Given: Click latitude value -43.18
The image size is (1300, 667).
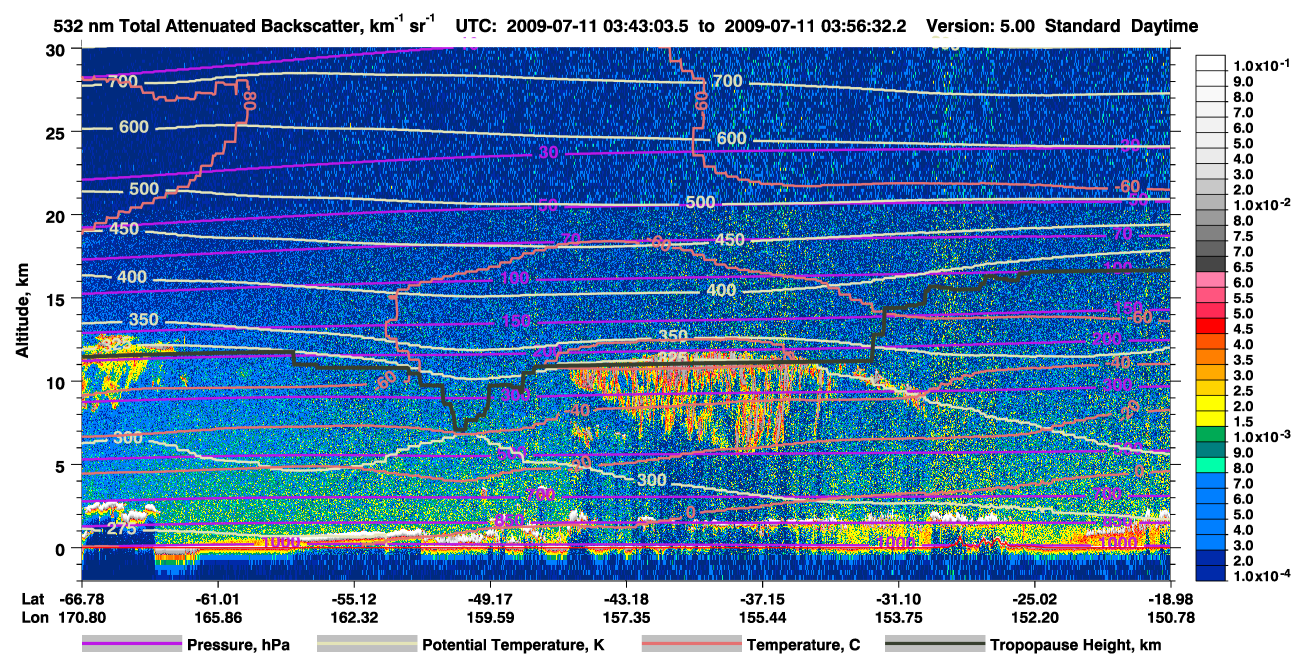Looking at the screenshot, I should 626,599.
